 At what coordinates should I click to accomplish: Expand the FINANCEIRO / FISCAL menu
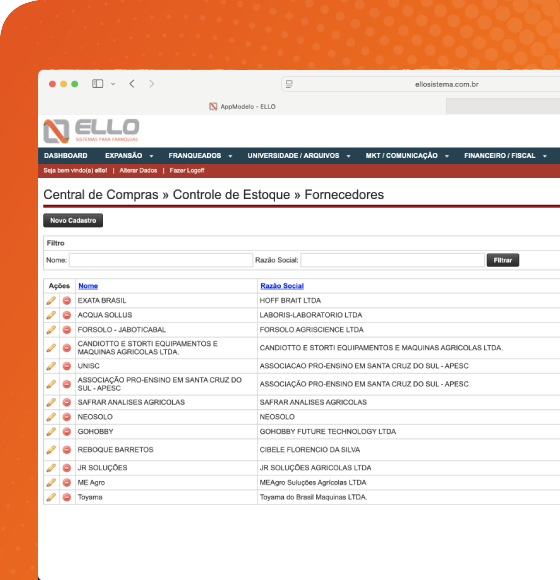[505, 156]
